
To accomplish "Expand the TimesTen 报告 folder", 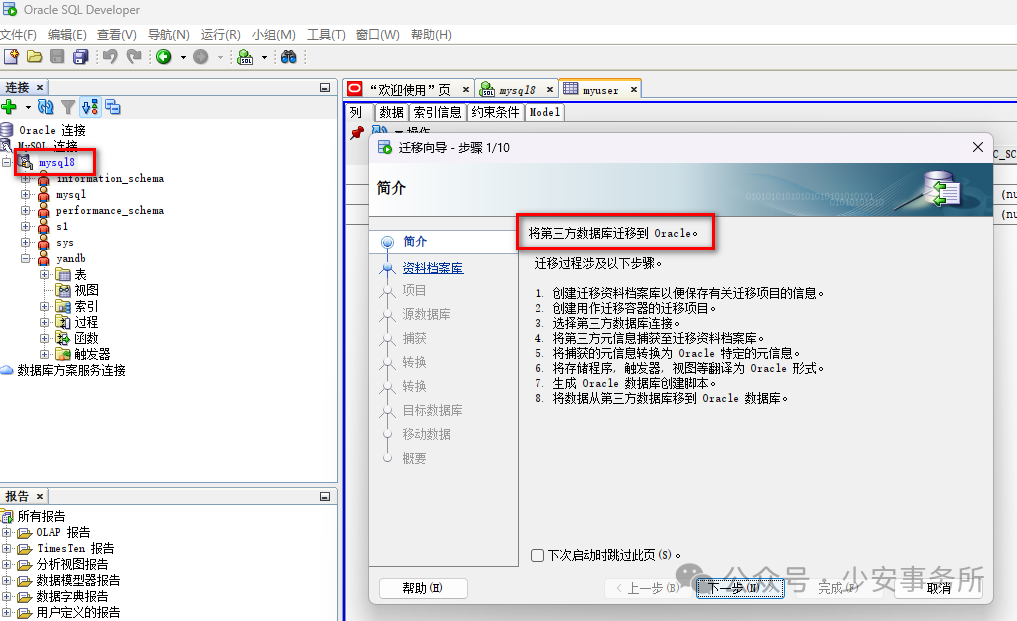I will point(6,548).
